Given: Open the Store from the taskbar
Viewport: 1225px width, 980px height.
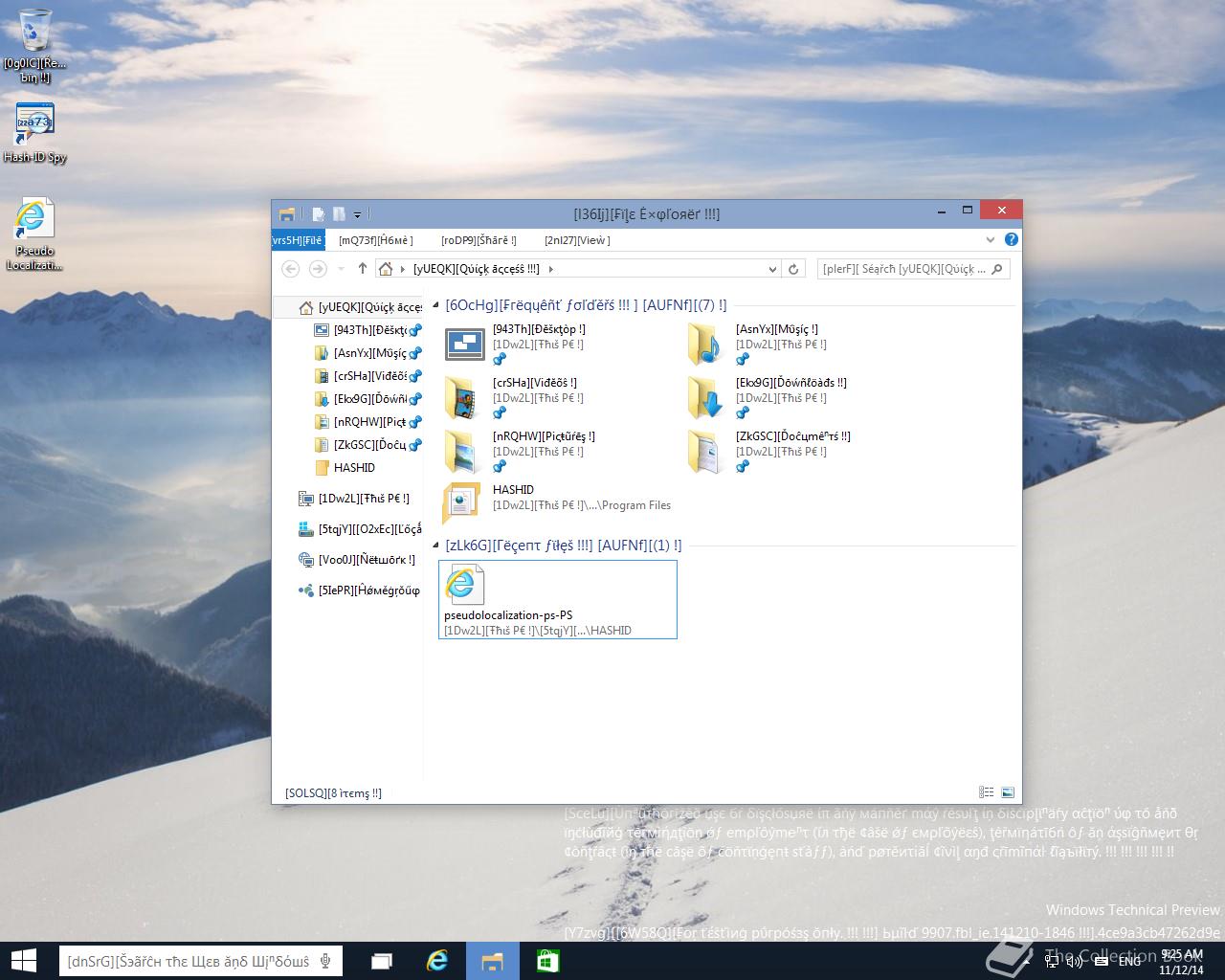Looking at the screenshot, I should [548, 961].
